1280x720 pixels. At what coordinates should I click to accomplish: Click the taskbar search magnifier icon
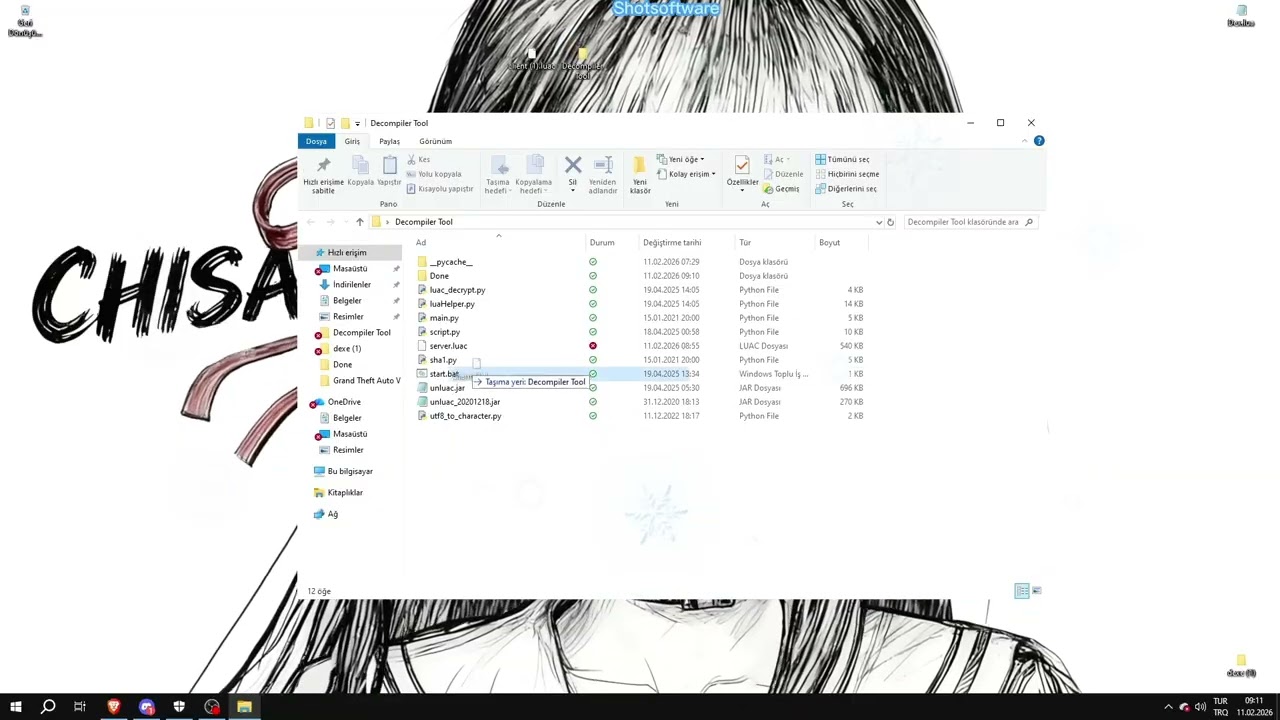pos(48,707)
